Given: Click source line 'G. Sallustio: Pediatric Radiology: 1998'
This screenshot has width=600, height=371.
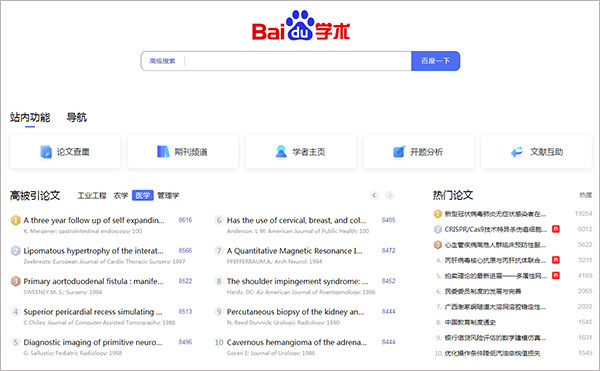Looking at the screenshot, I should click(73, 353).
